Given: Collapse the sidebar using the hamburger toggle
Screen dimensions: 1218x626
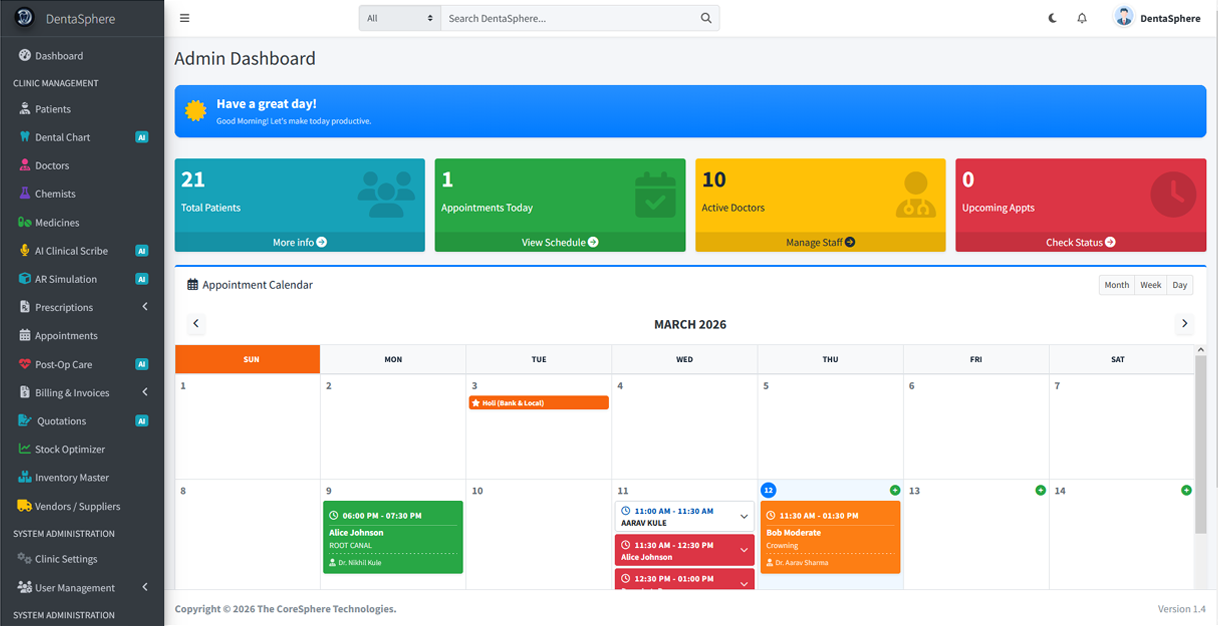Looking at the screenshot, I should [184, 18].
